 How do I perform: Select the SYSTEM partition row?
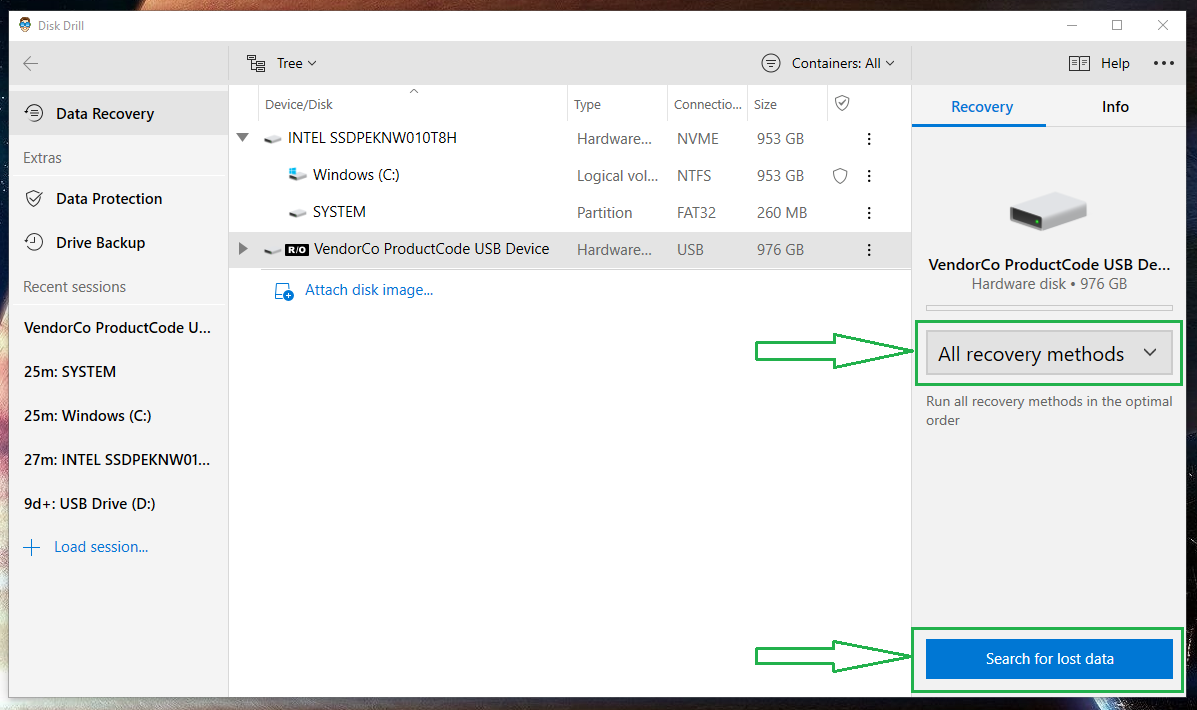coord(569,213)
